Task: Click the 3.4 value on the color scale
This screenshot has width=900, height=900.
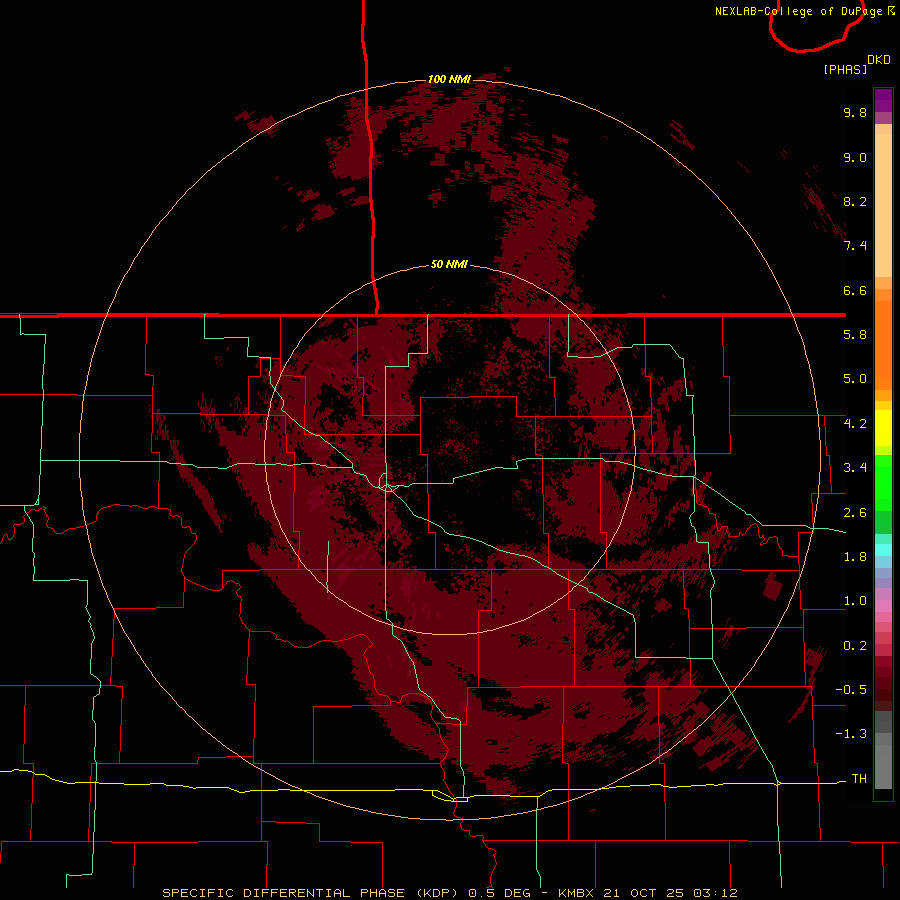Action: [855, 468]
